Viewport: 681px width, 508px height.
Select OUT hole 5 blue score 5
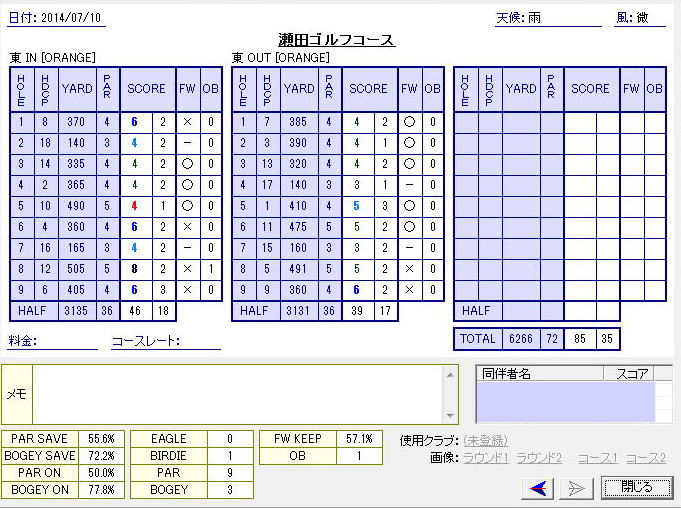point(358,206)
